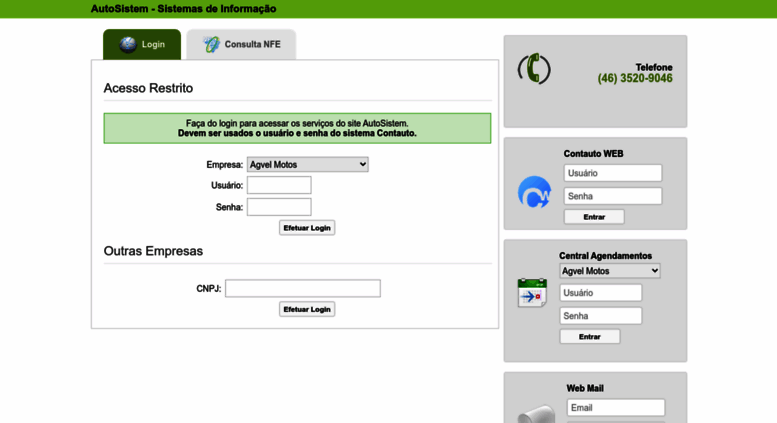The height and width of the screenshot is (423, 777).
Task: Focus the Central Agendamentos Senha field
Action: 601,316
